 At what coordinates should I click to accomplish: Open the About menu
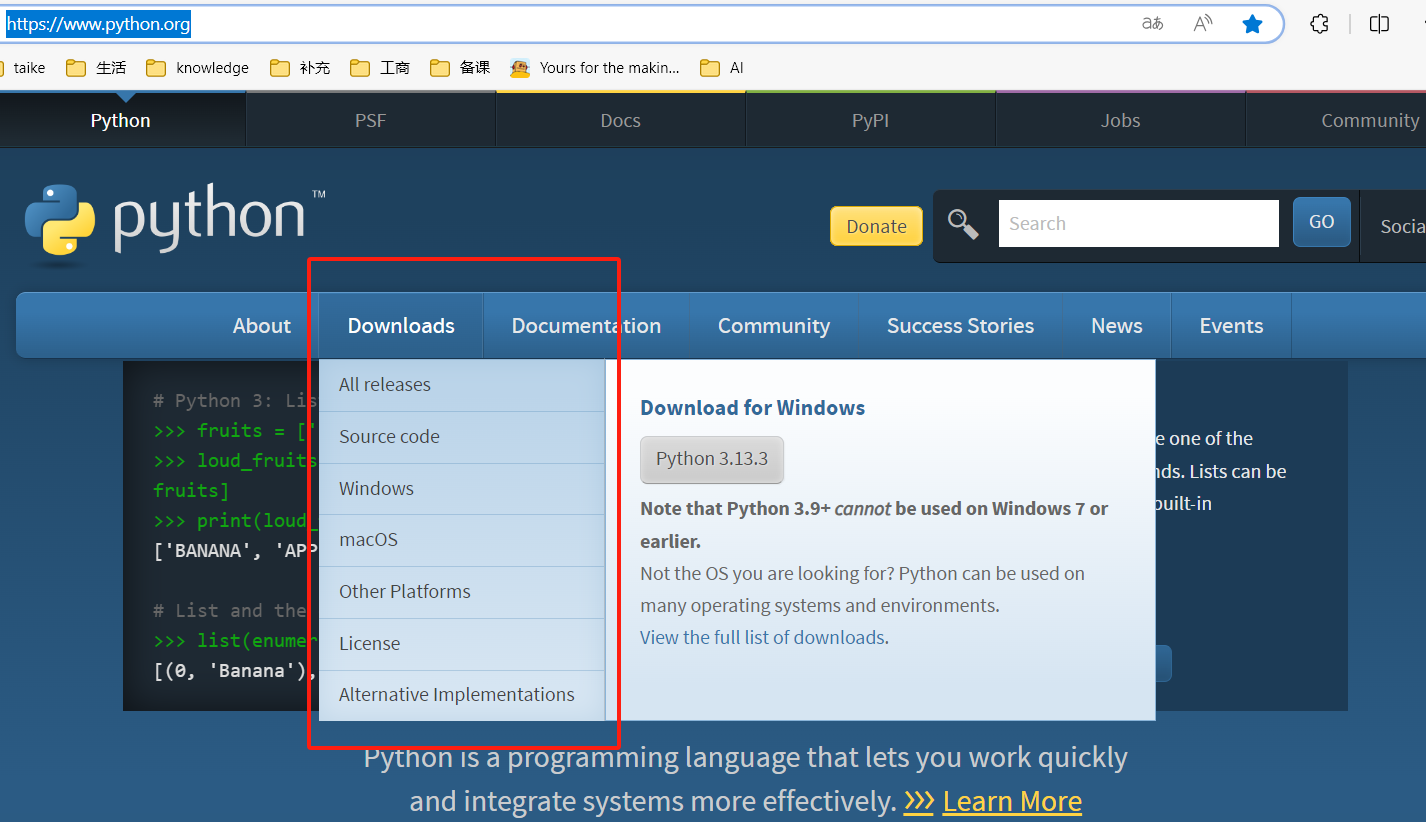pyautogui.click(x=262, y=326)
